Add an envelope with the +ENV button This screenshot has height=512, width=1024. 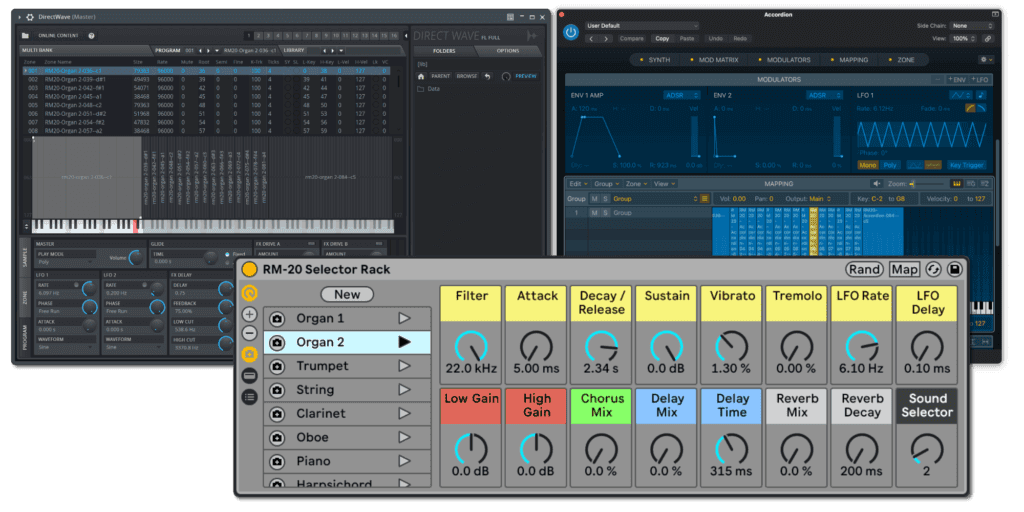coord(957,79)
